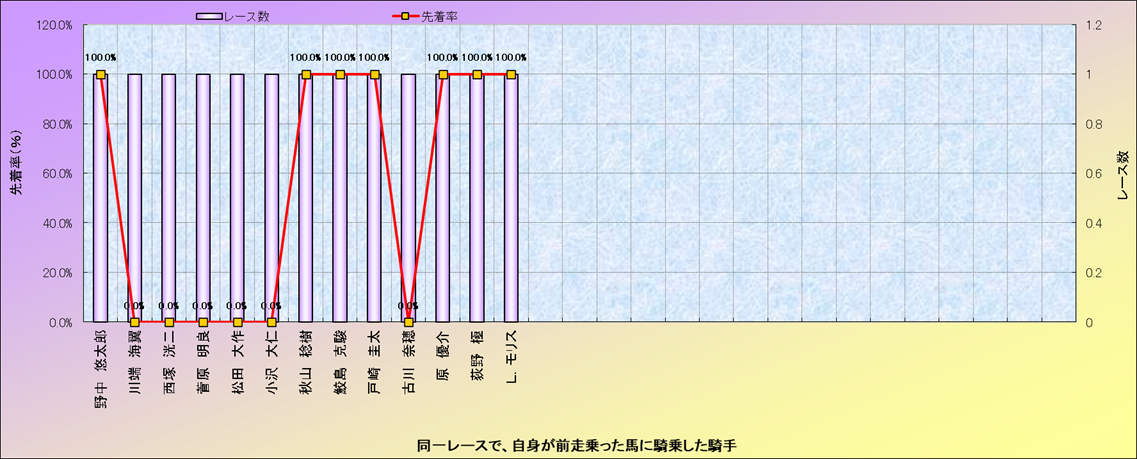Click the yellow marker for 古川 奈穂

[x=408, y=322]
